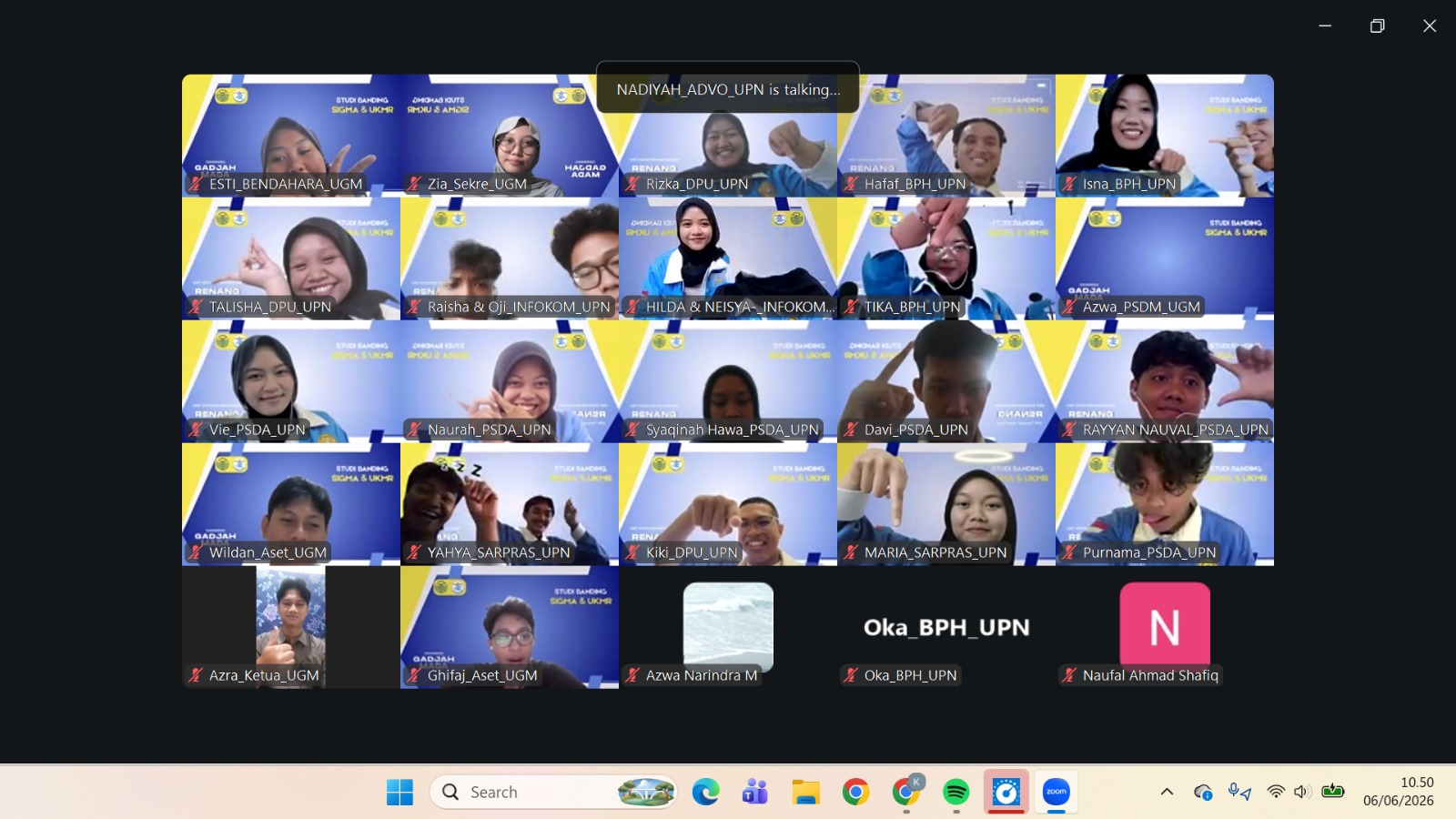Click the Windows Start button
This screenshot has width=1456, height=819.
click(399, 792)
